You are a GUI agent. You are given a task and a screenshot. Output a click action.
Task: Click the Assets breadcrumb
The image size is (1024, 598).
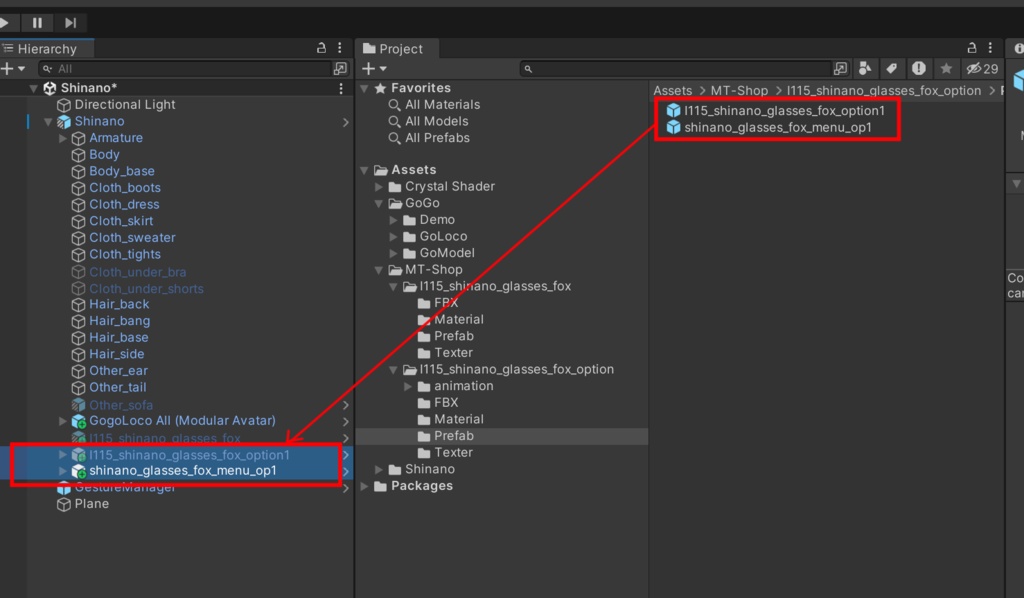[x=672, y=91]
